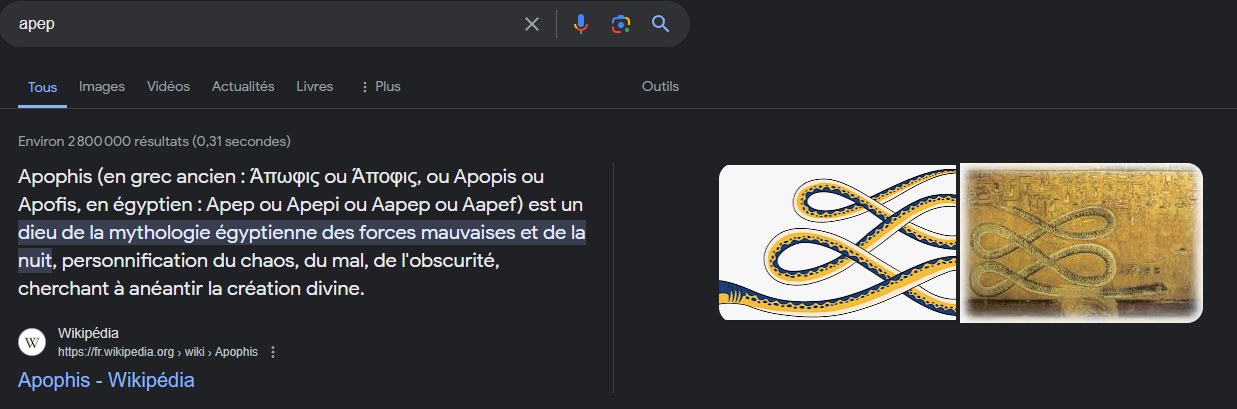Open the blue and yellow serpent illustration
Viewport: 1237px width, 409px height.
pos(838,242)
